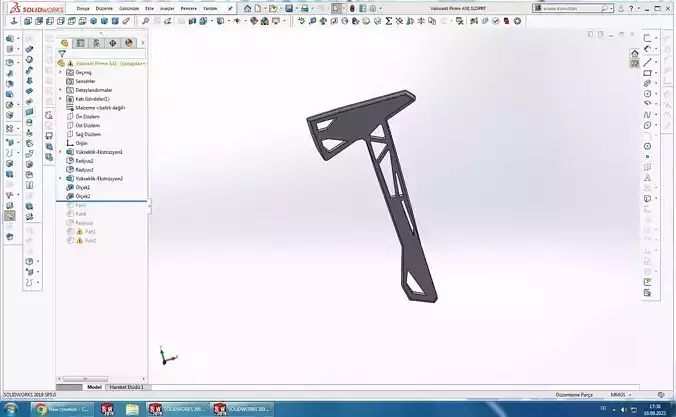Switch to the ConfigurationManager tab

point(97,43)
